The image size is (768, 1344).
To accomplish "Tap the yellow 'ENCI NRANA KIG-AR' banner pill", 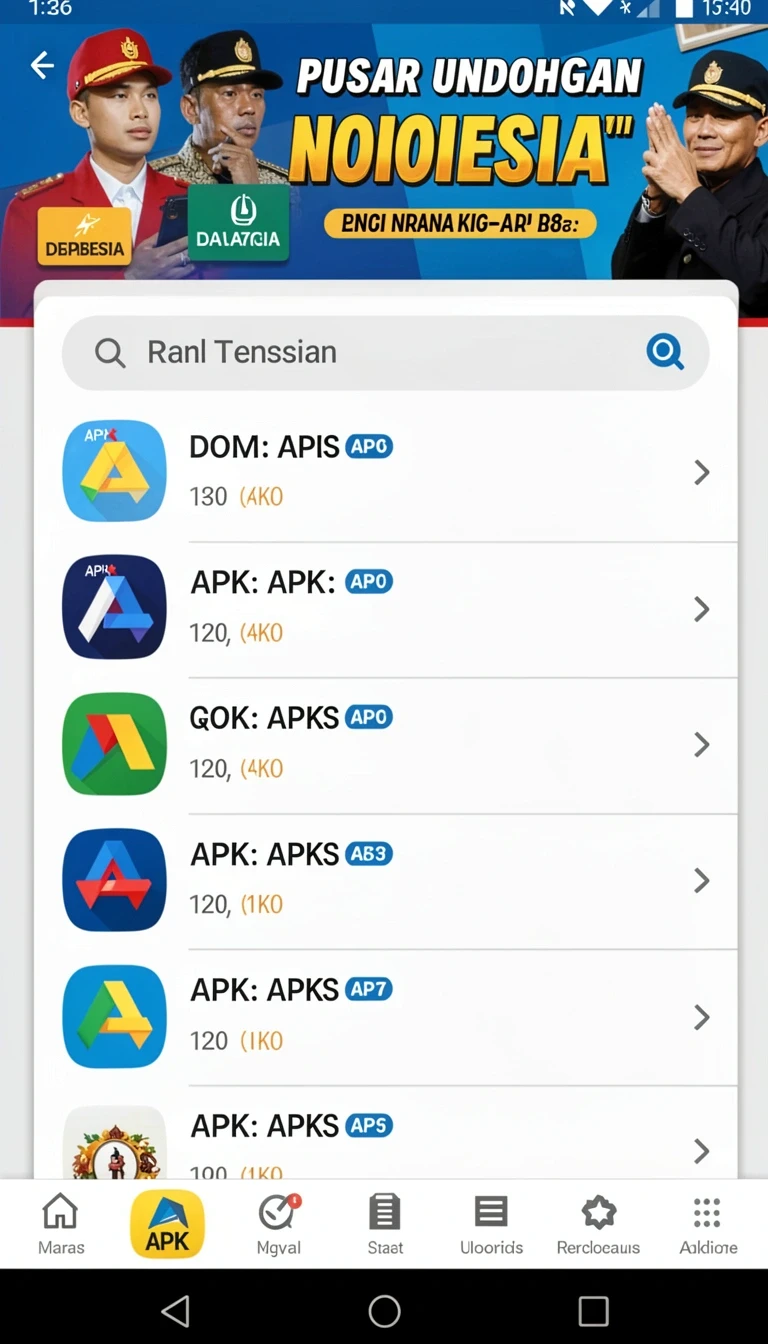I will [460, 223].
